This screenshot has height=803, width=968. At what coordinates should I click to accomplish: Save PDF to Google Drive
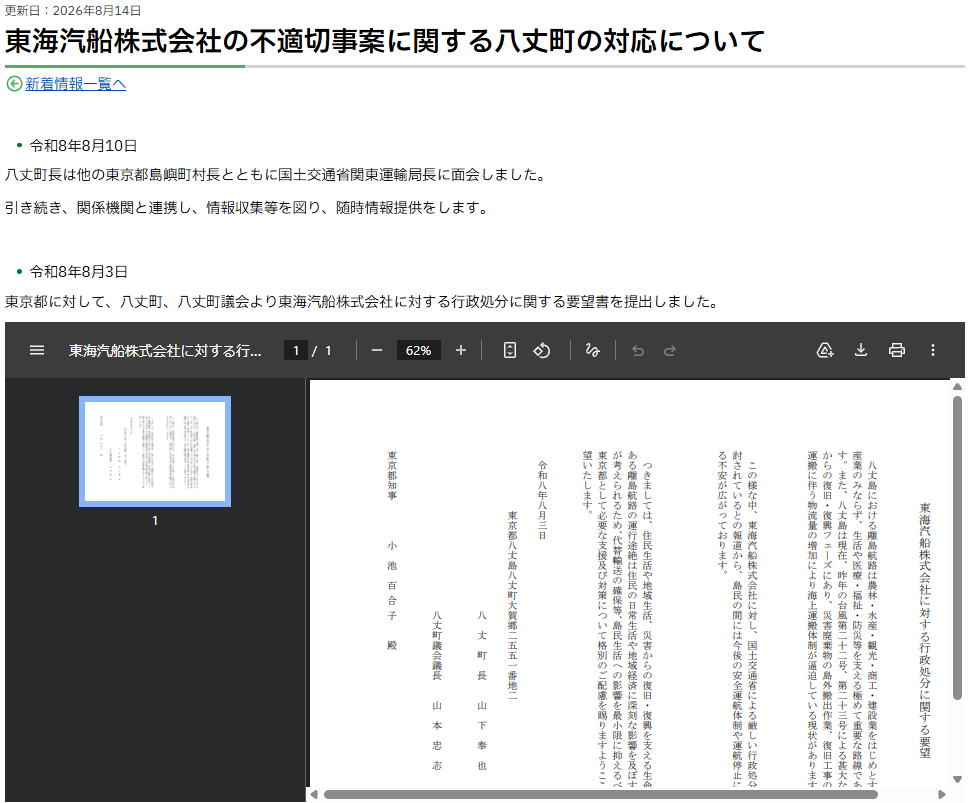coord(825,351)
